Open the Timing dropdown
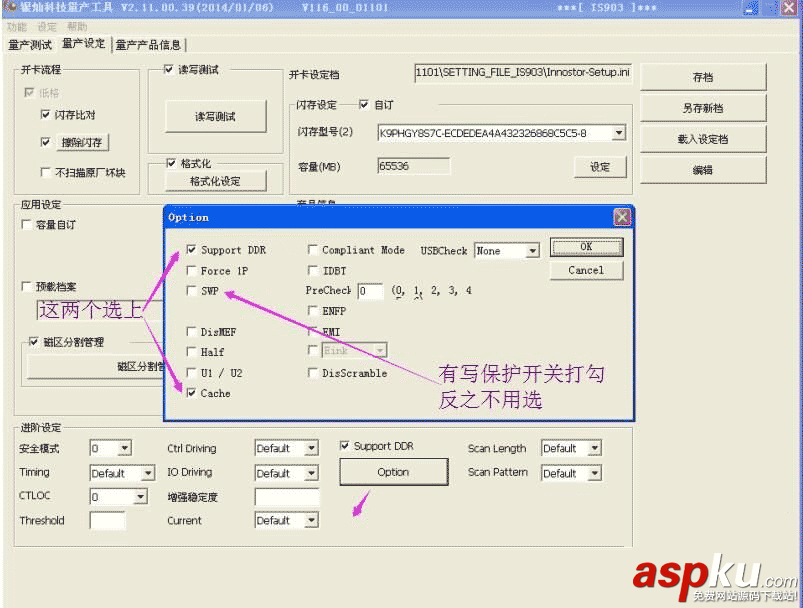The width and height of the screenshot is (803, 608). point(147,473)
